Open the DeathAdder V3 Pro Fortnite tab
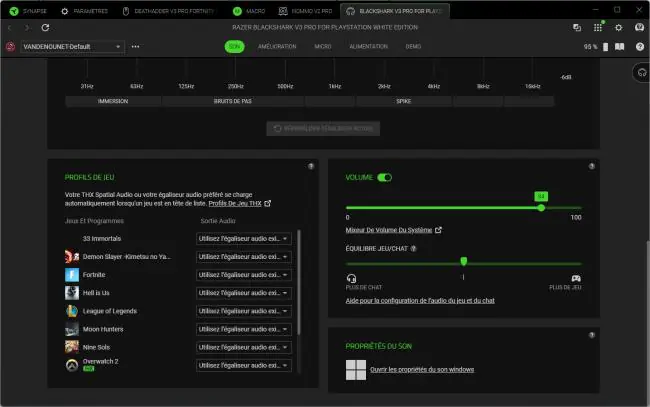 pyautogui.click(x=169, y=11)
